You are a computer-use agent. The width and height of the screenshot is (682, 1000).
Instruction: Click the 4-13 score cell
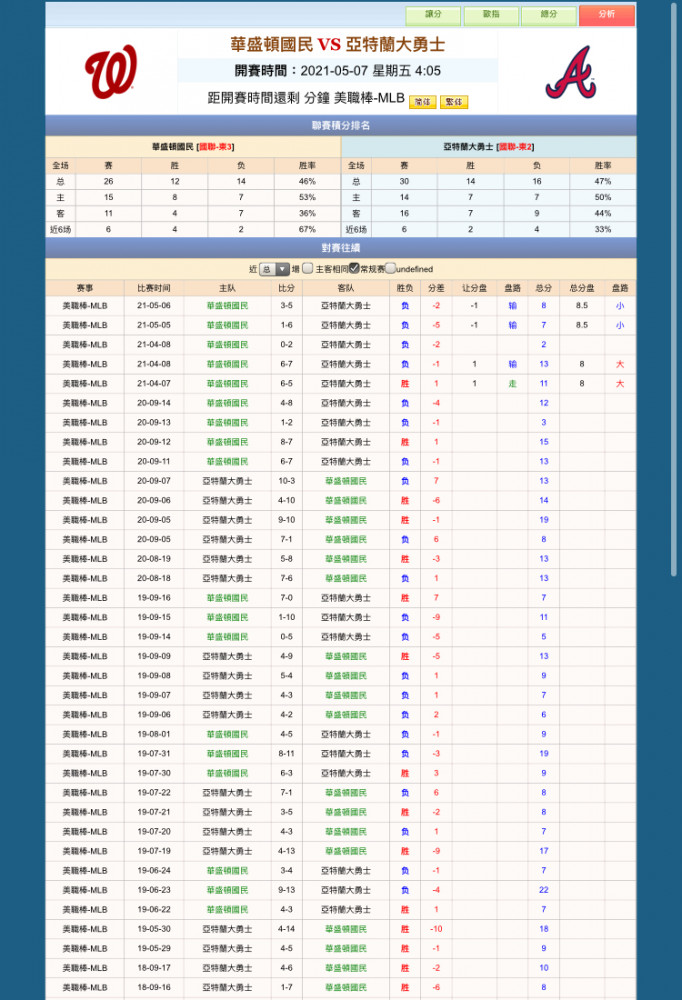point(286,851)
